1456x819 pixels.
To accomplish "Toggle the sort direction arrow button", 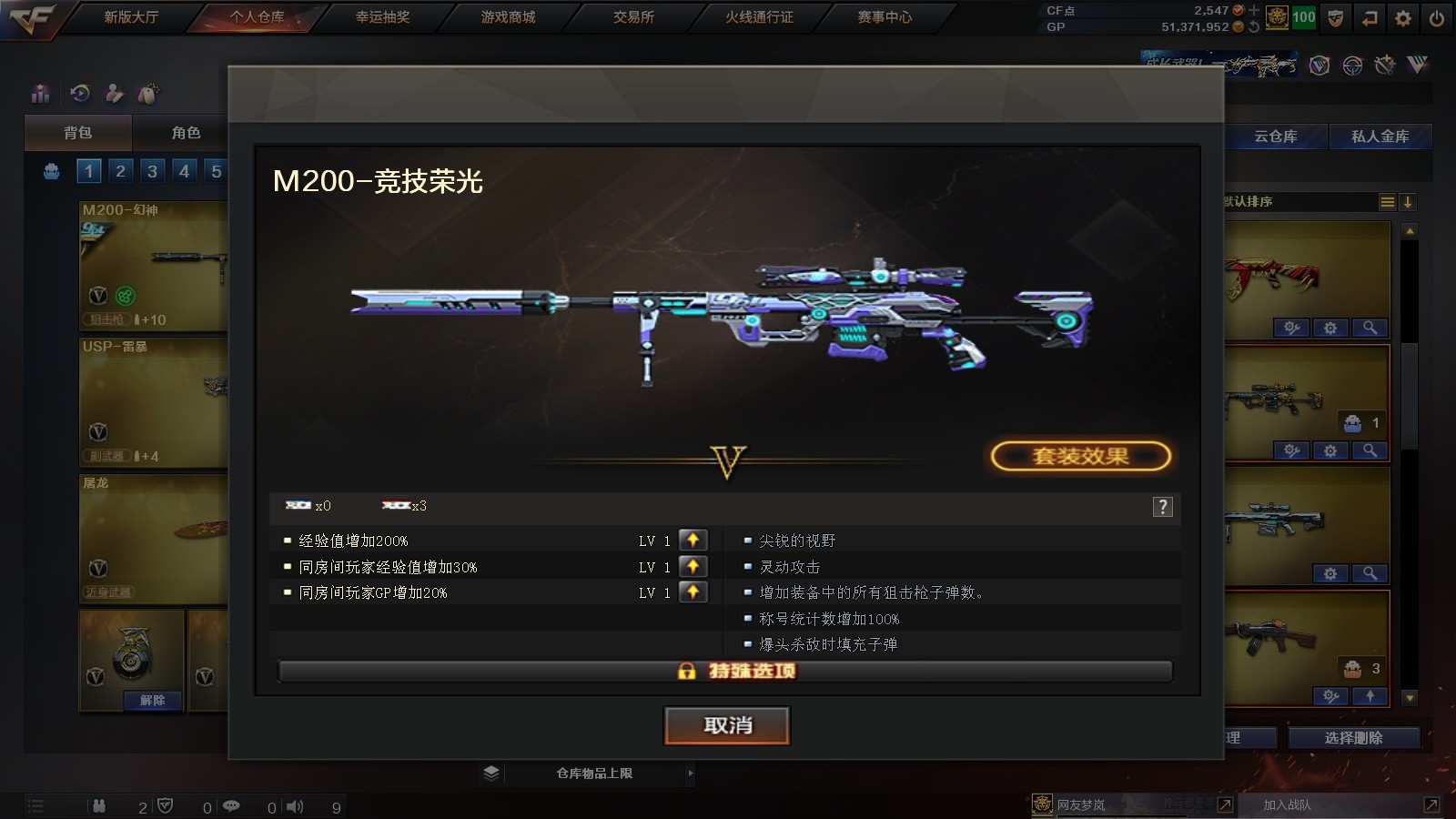I will [1407, 202].
